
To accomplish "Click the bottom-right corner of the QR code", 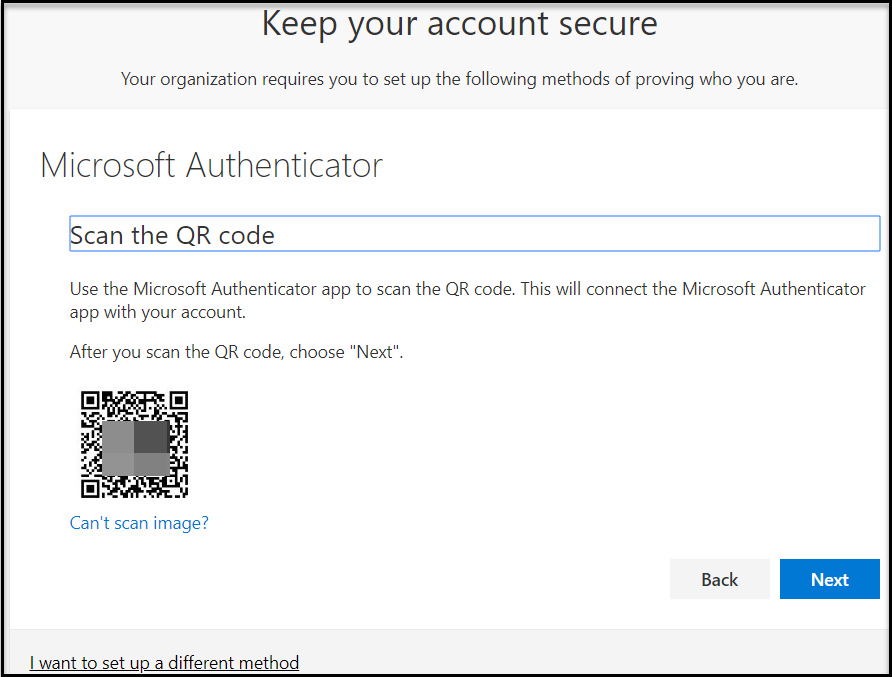I will click(182, 492).
